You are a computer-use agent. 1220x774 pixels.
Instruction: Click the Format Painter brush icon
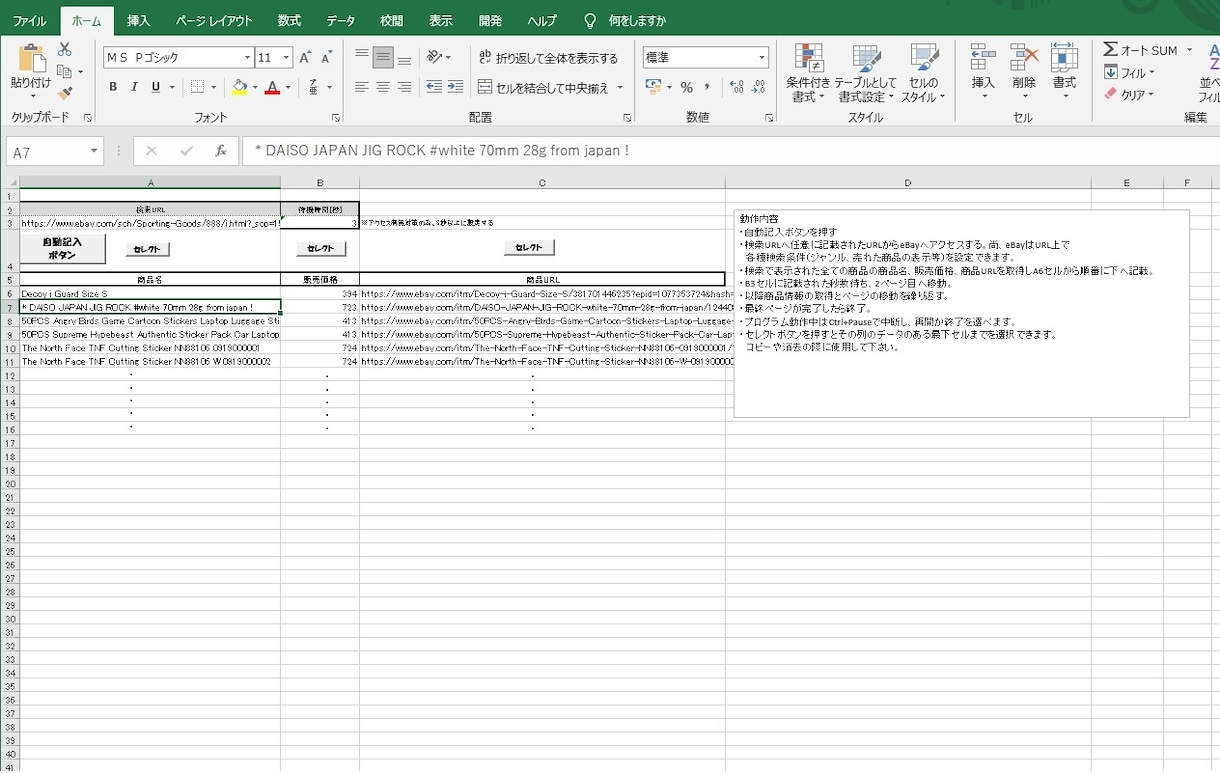point(65,93)
